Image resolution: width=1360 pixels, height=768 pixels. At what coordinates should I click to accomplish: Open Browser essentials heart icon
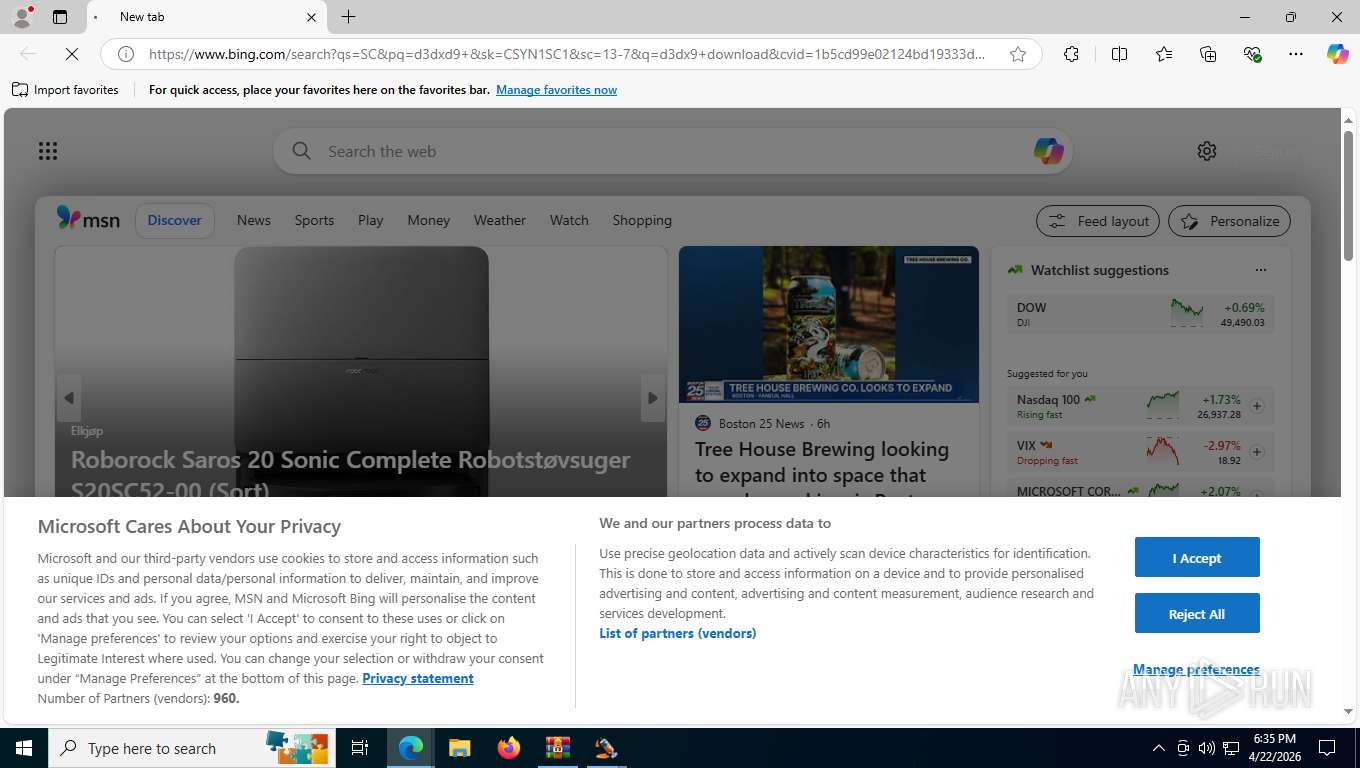click(1252, 54)
